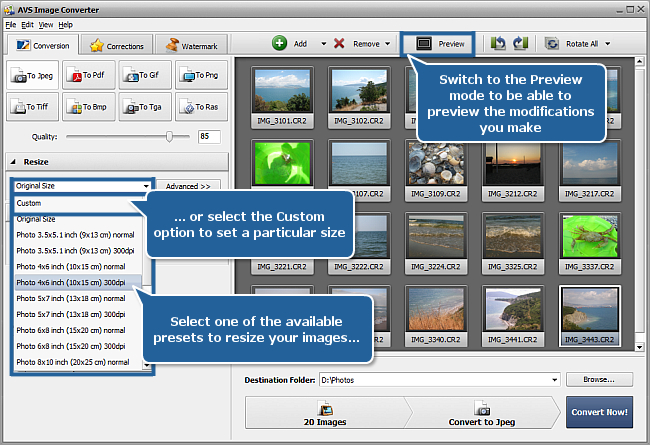Click the Rotate All icon
The width and height of the screenshot is (650, 445).
(552, 44)
